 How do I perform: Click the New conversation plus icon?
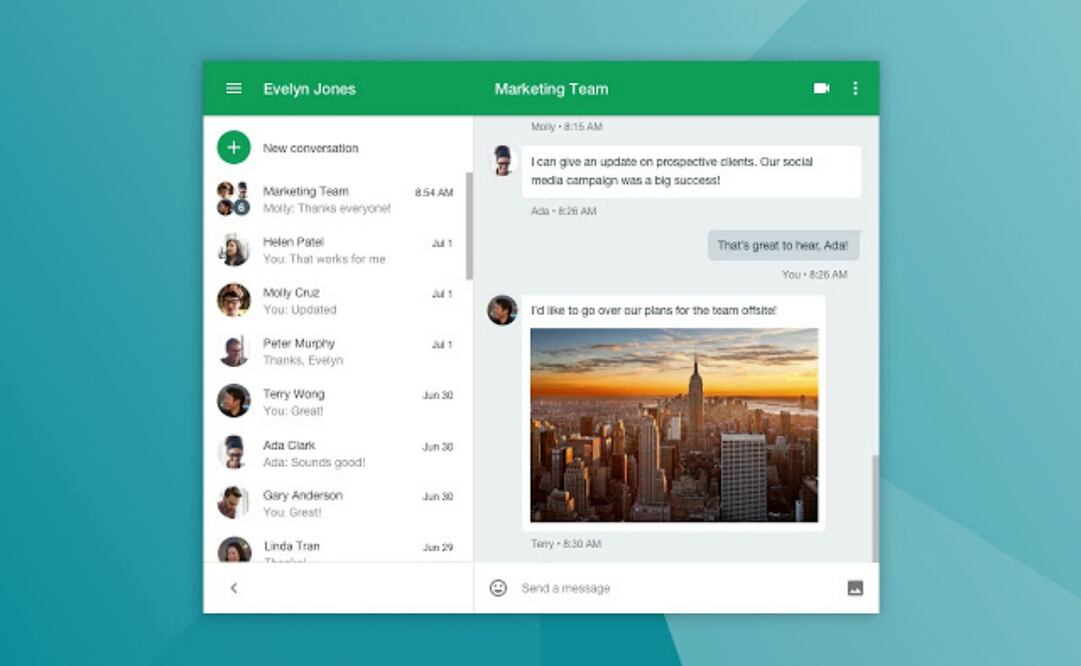coord(233,147)
